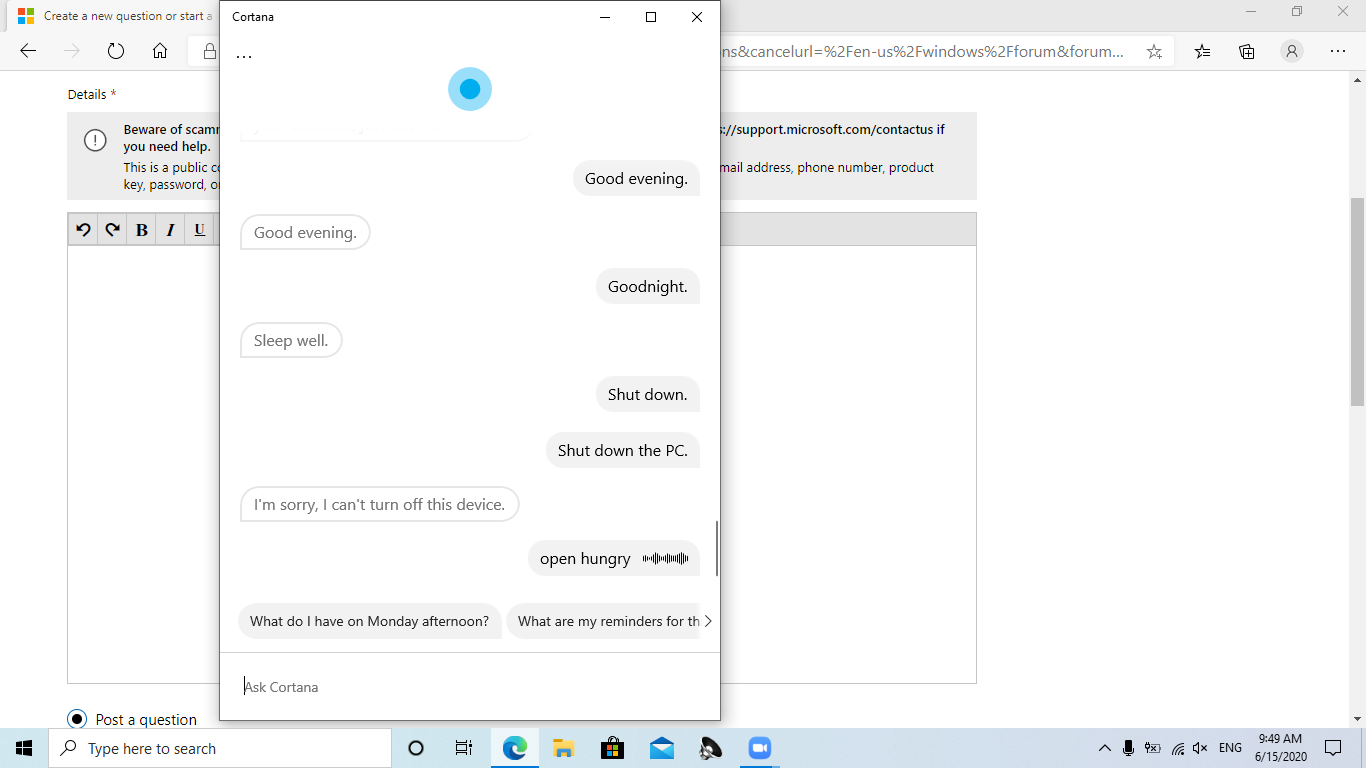Click Cortana conversation scrollbar thumb
The image size is (1366, 768).
(x=717, y=548)
